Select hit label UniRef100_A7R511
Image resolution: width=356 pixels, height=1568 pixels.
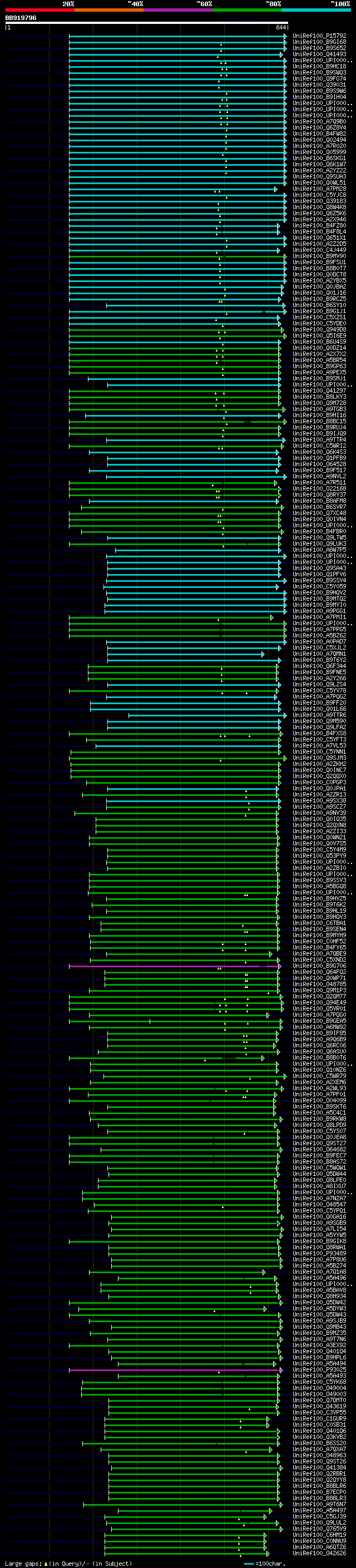pos(319,483)
